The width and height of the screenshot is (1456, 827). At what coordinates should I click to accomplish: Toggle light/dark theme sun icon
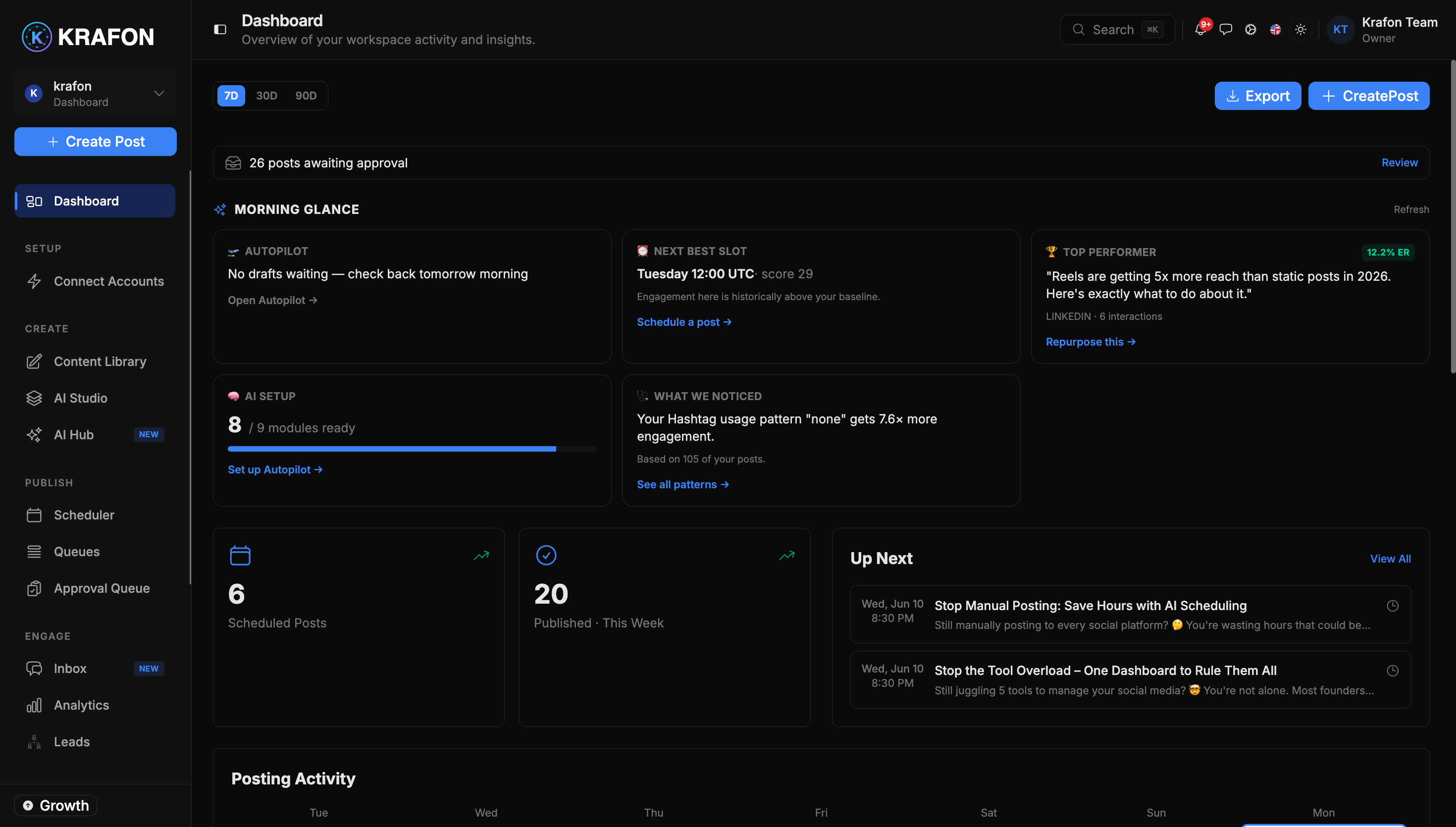1300,30
